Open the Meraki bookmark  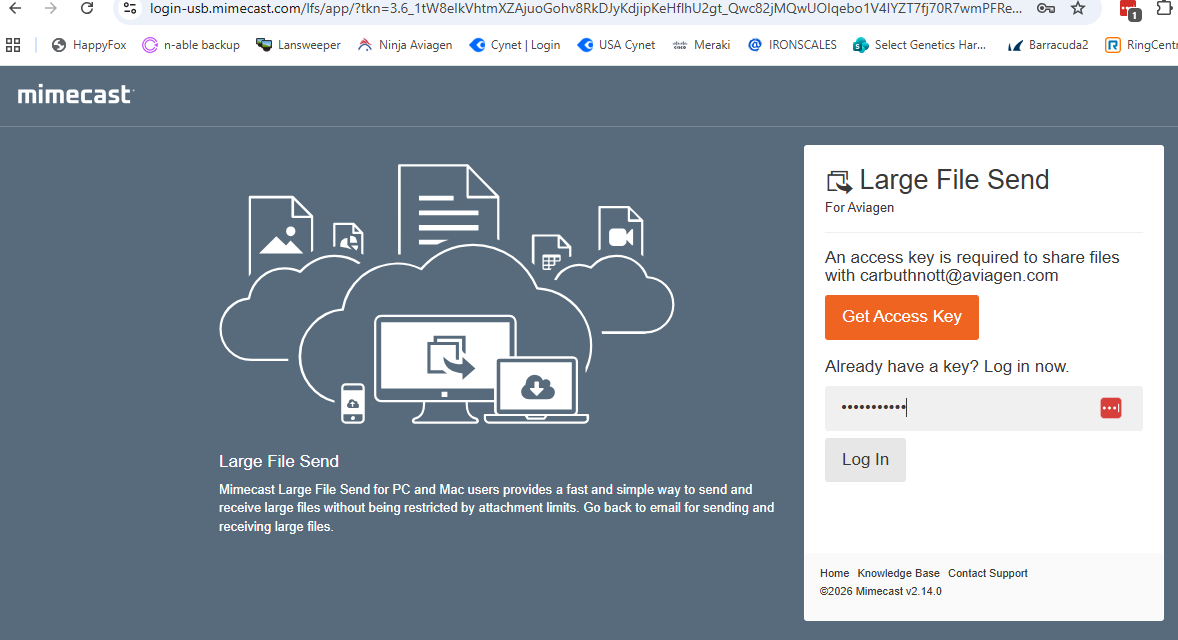(701, 45)
